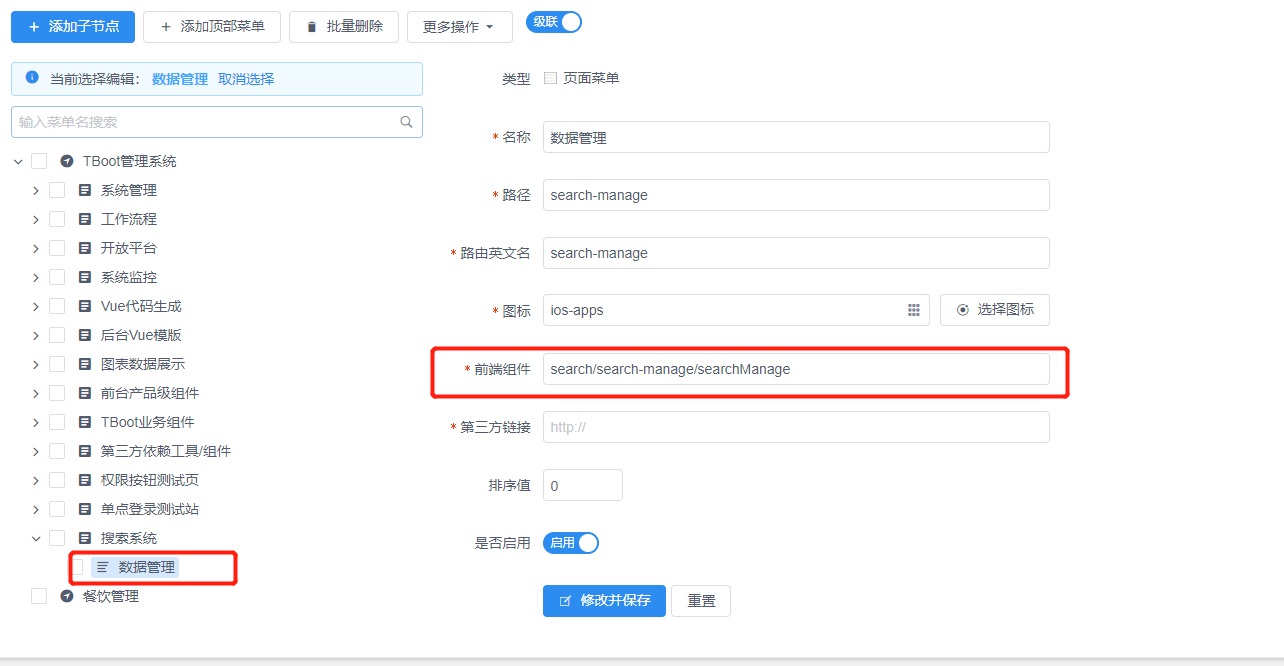Click the TBoot业务组件 menu icon

(x=85, y=422)
